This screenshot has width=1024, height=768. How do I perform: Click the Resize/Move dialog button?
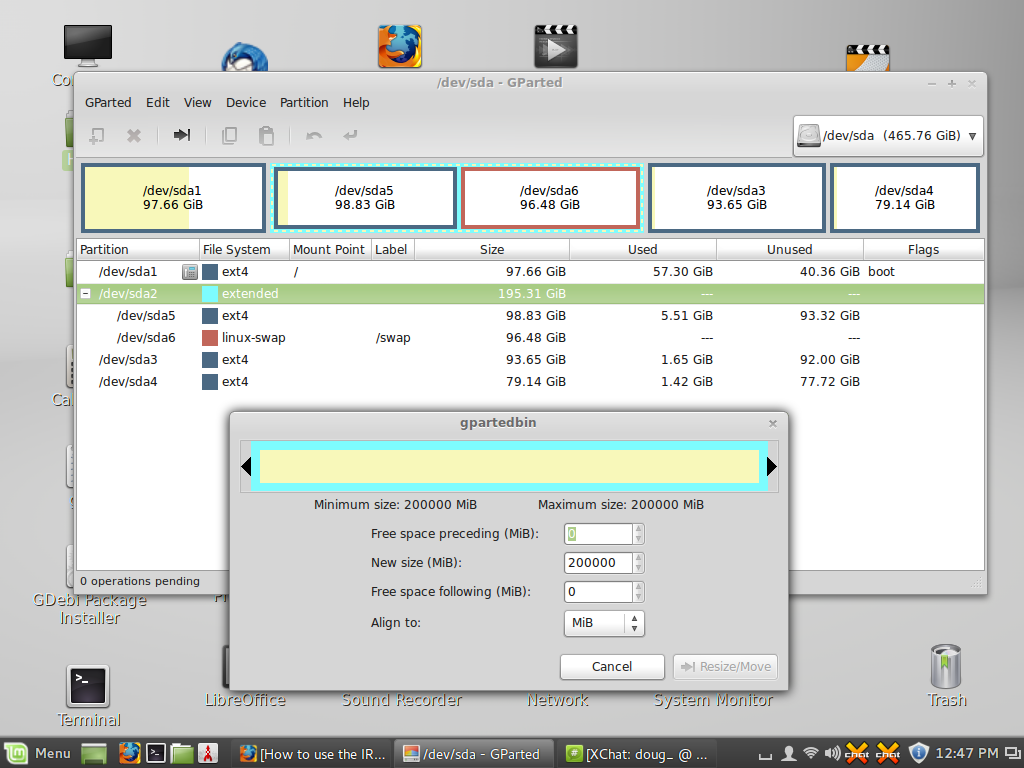(x=726, y=667)
